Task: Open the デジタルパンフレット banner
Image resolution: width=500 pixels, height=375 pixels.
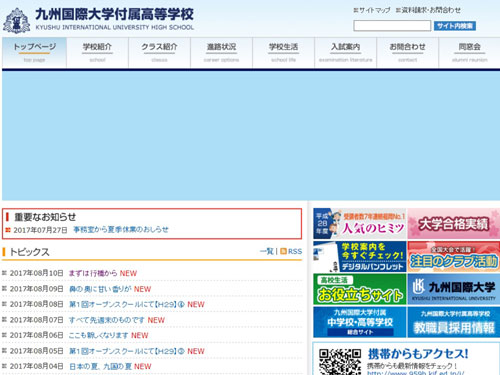Action: tap(360, 257)
